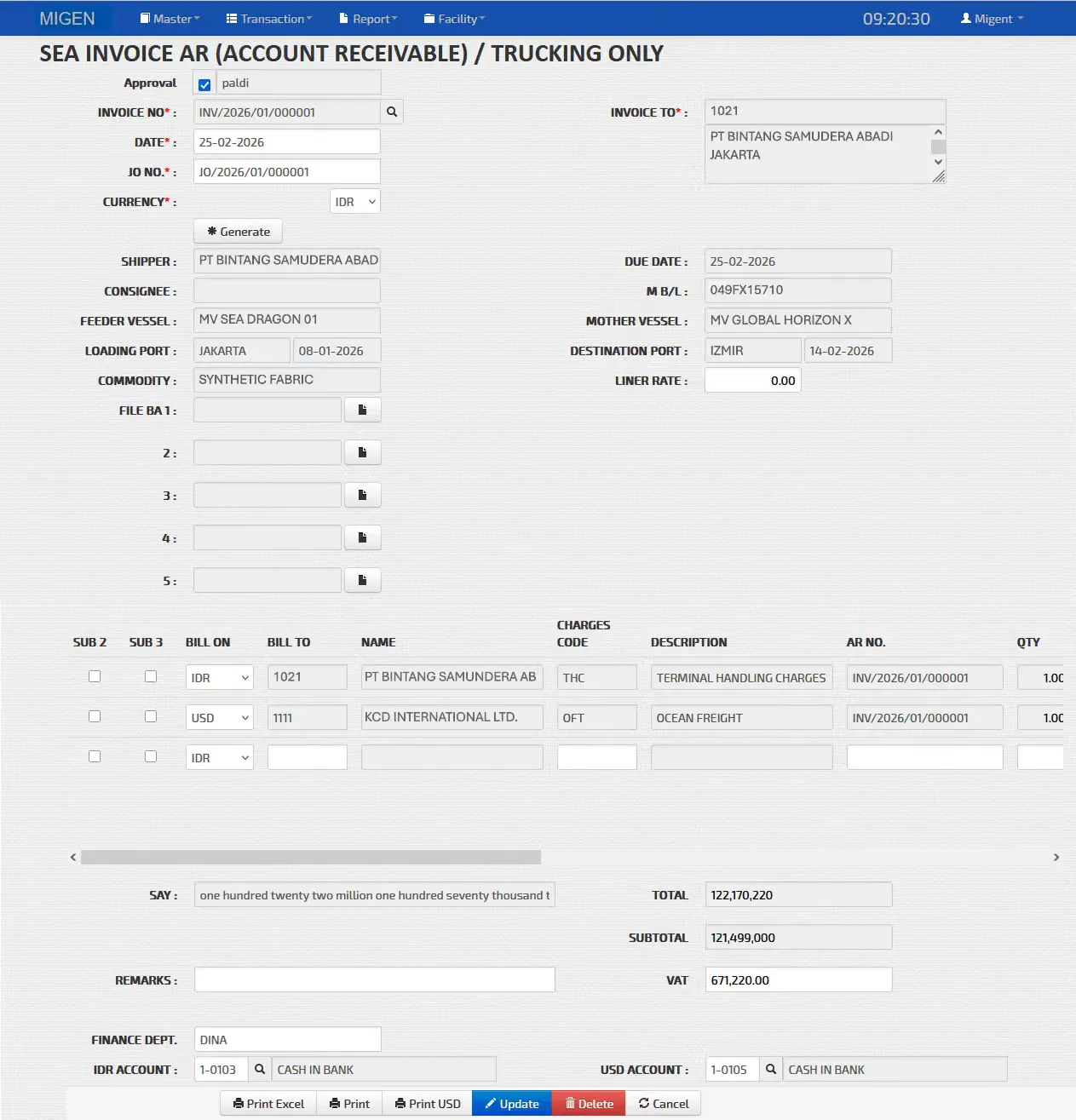The width and height of the screenshot is (1076, 1120).
Task: Click the MIGEN brand logo
Action: click(x=67, y=19)
